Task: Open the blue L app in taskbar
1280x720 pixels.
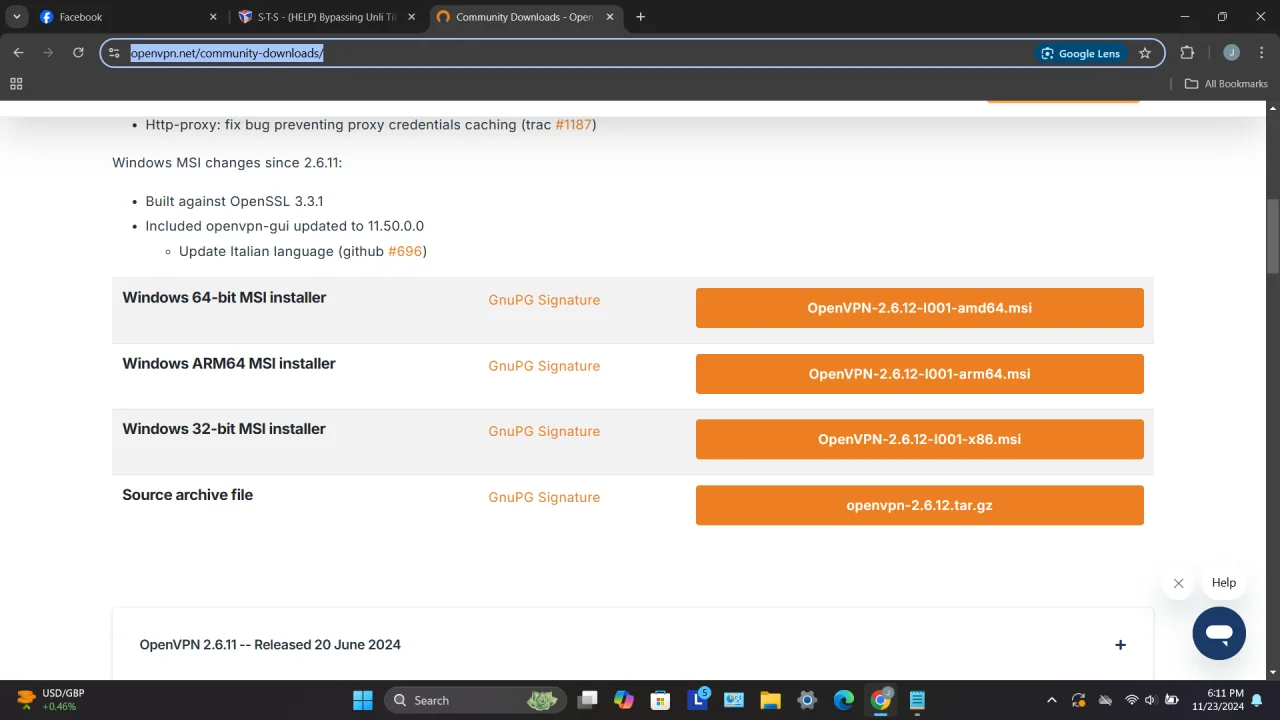Action: click(697, 700)
